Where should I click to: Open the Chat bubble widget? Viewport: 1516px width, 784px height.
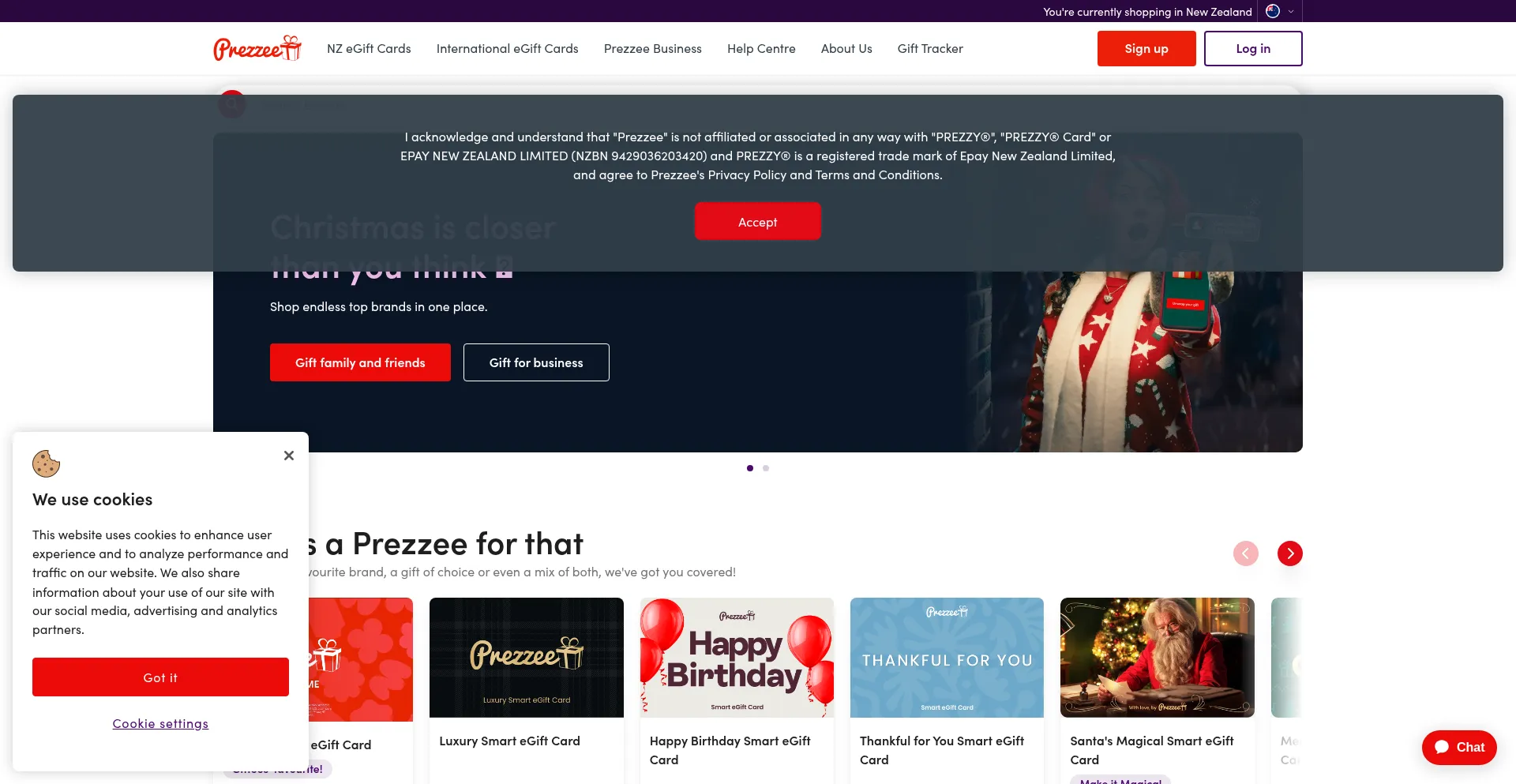(x=1459, y=747)
